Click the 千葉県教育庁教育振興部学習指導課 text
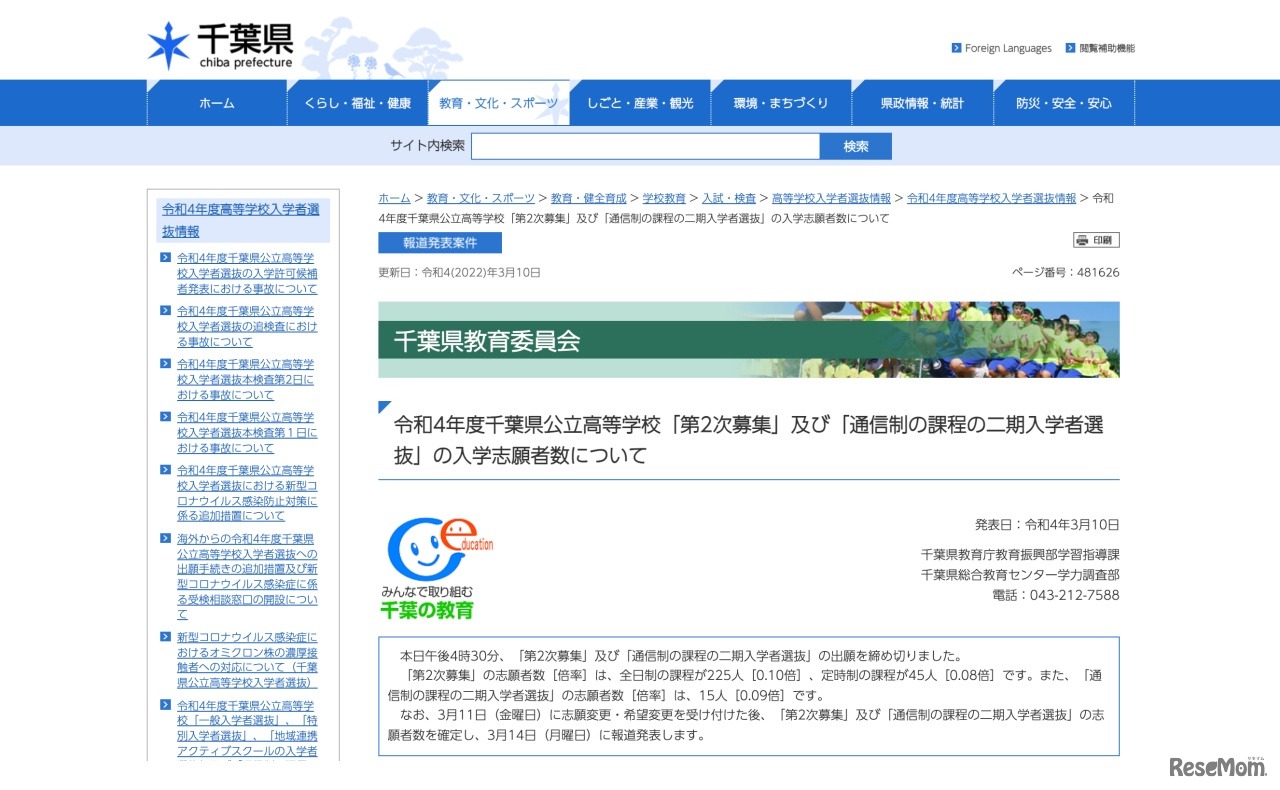This screenshot has width=1280, height=790. (x=1020, y=554)
